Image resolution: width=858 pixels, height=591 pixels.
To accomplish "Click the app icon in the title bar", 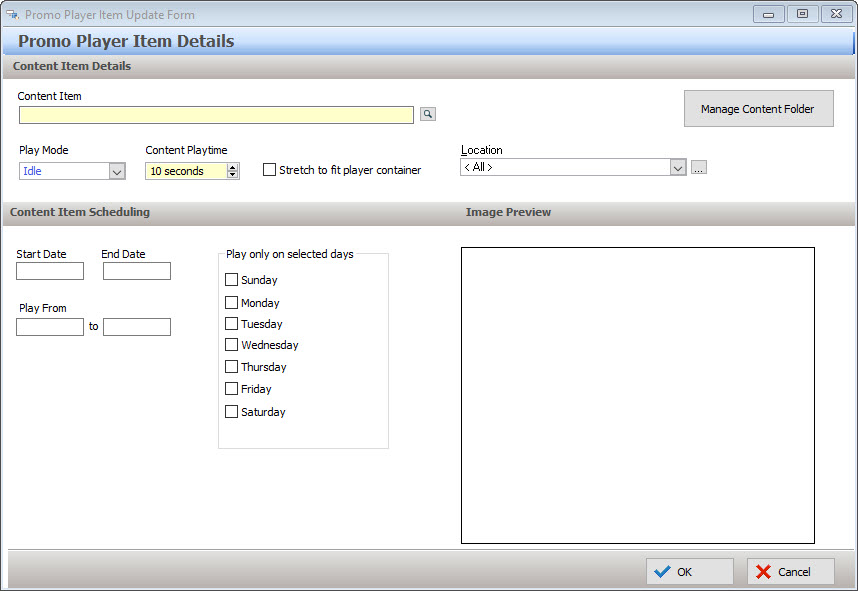I will [13, 15].
